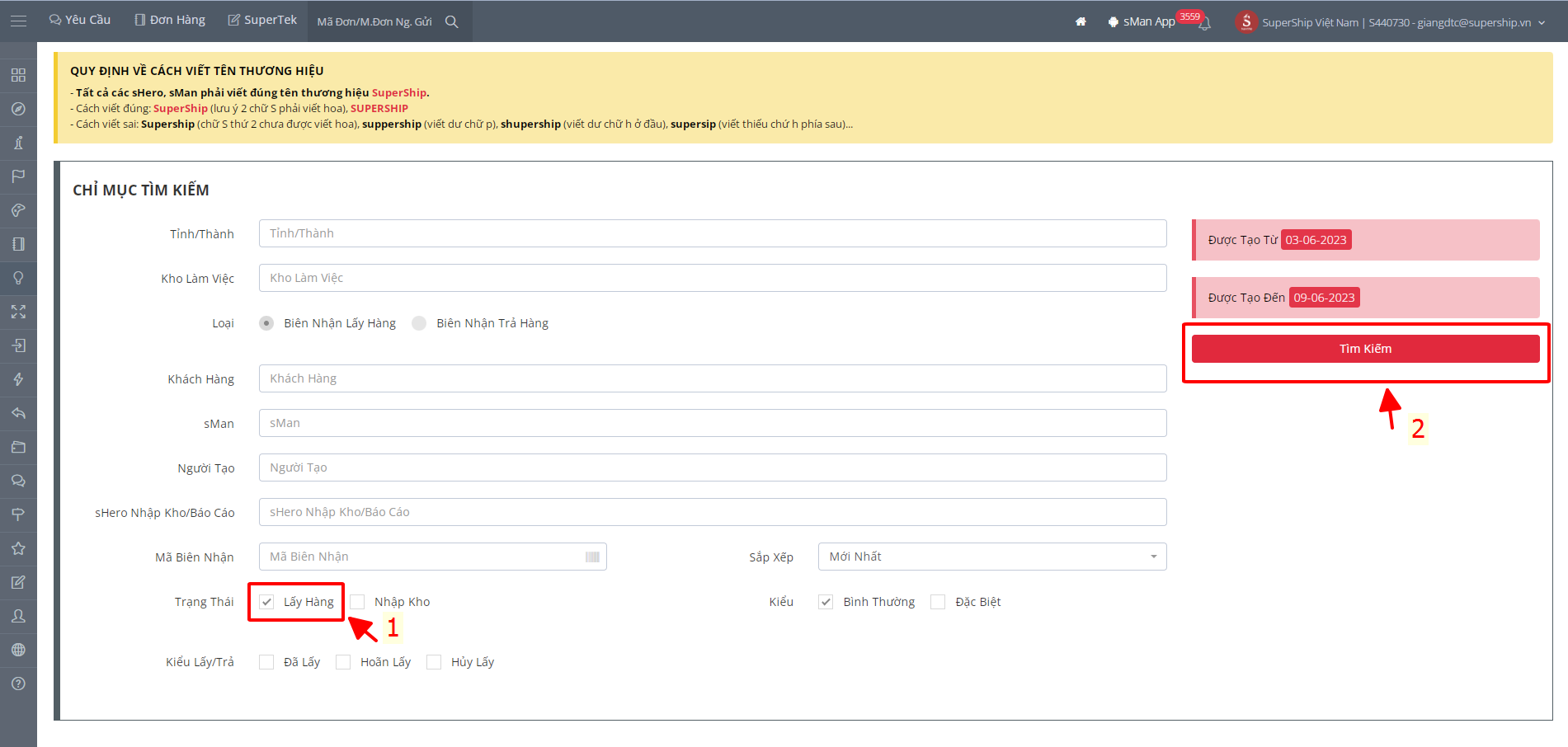Open the flag sidebar icon
Screen dimensions: 1568x747
pyautogui.click(x=18, y=176)
